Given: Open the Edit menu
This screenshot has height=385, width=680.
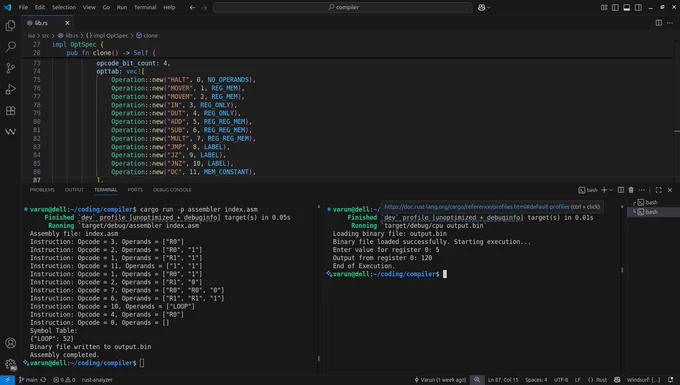Looking at the screenshot, I should [x=40, y=7].
